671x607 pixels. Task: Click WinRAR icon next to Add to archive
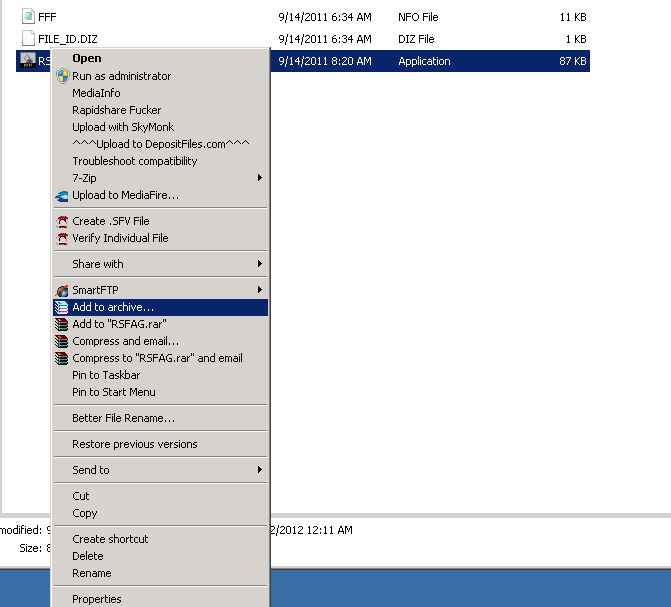(62, 307)
